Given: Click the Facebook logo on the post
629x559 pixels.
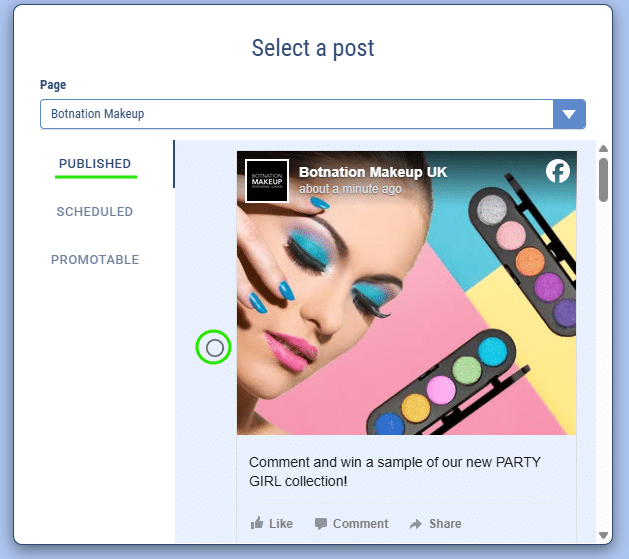Looking at the screenshot, I should coord(558,171).
